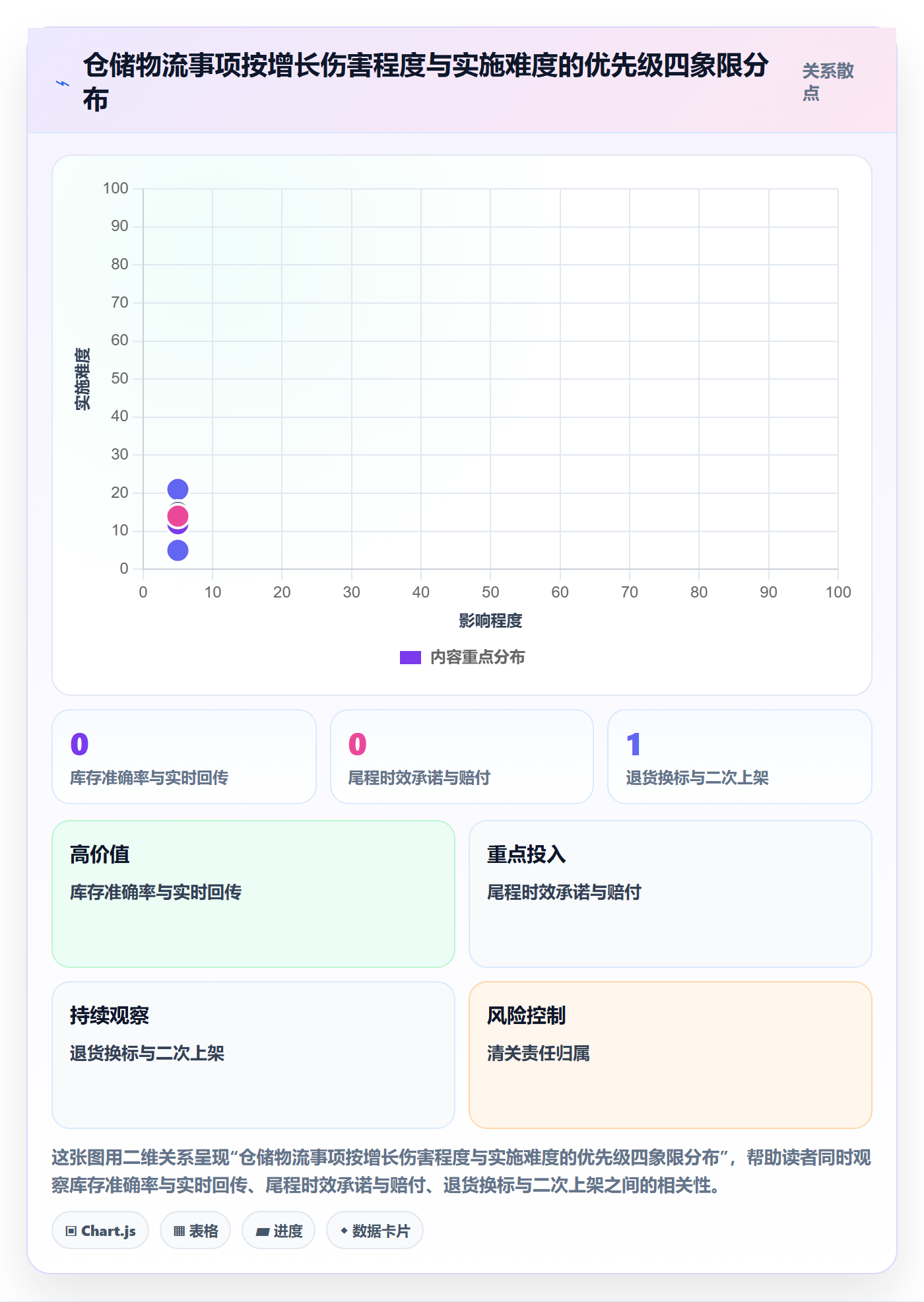The width and height of the screenshot is (924, 1302).
Task: Select the 持续观察 quadrant heading
Action: pos(110,1015)
